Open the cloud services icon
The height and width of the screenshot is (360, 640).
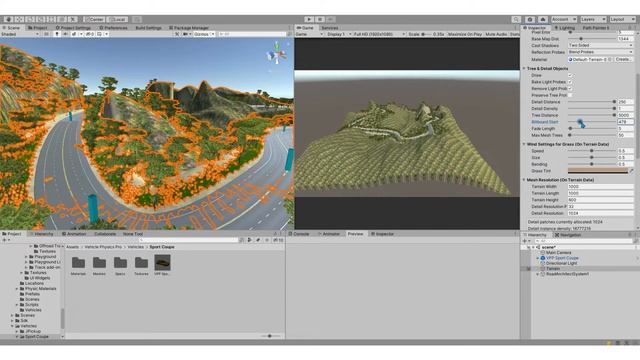pyautogui.click(x=542, y=19)
